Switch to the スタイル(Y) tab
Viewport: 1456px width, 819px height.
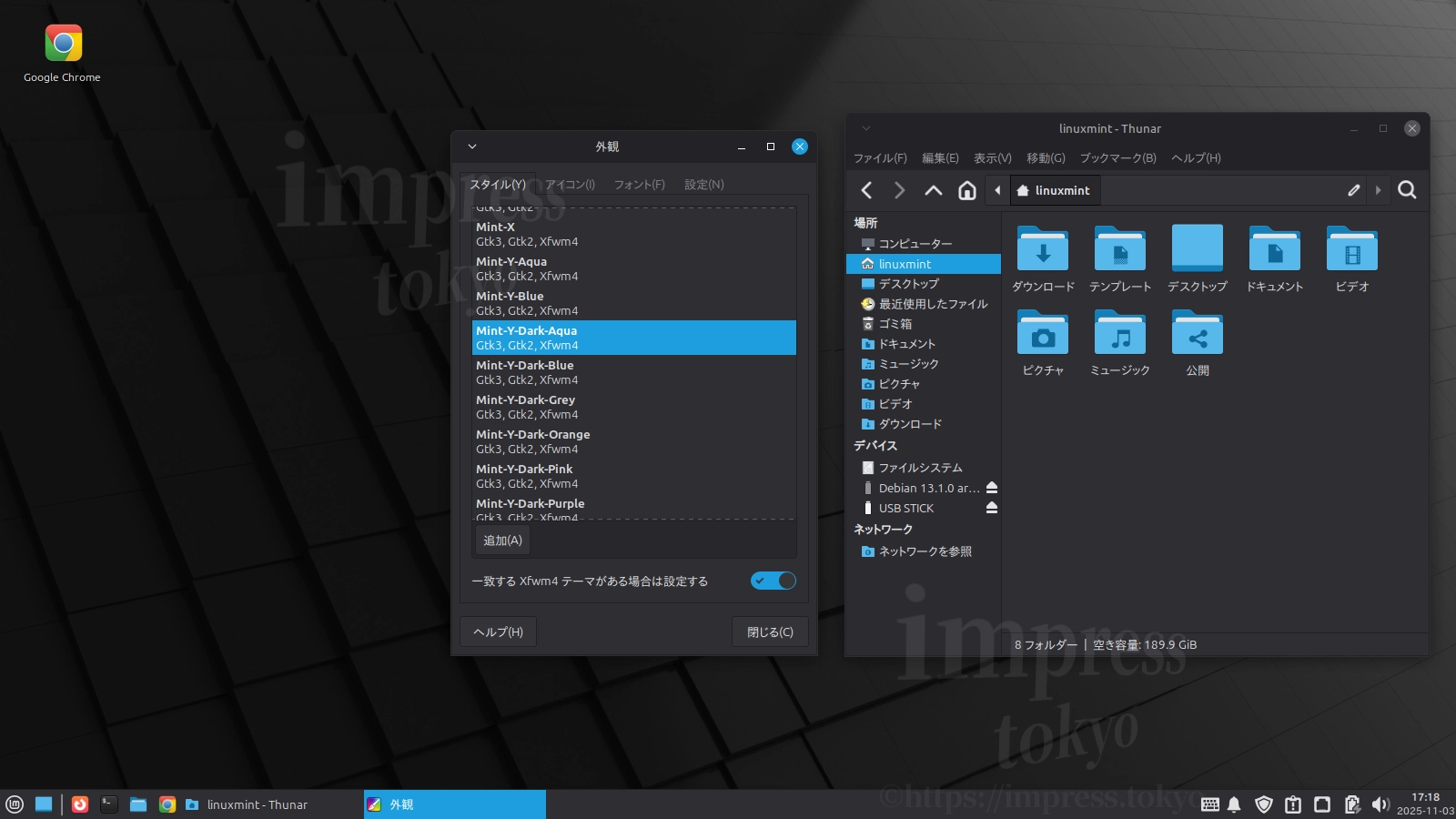(x=498, y=185)
